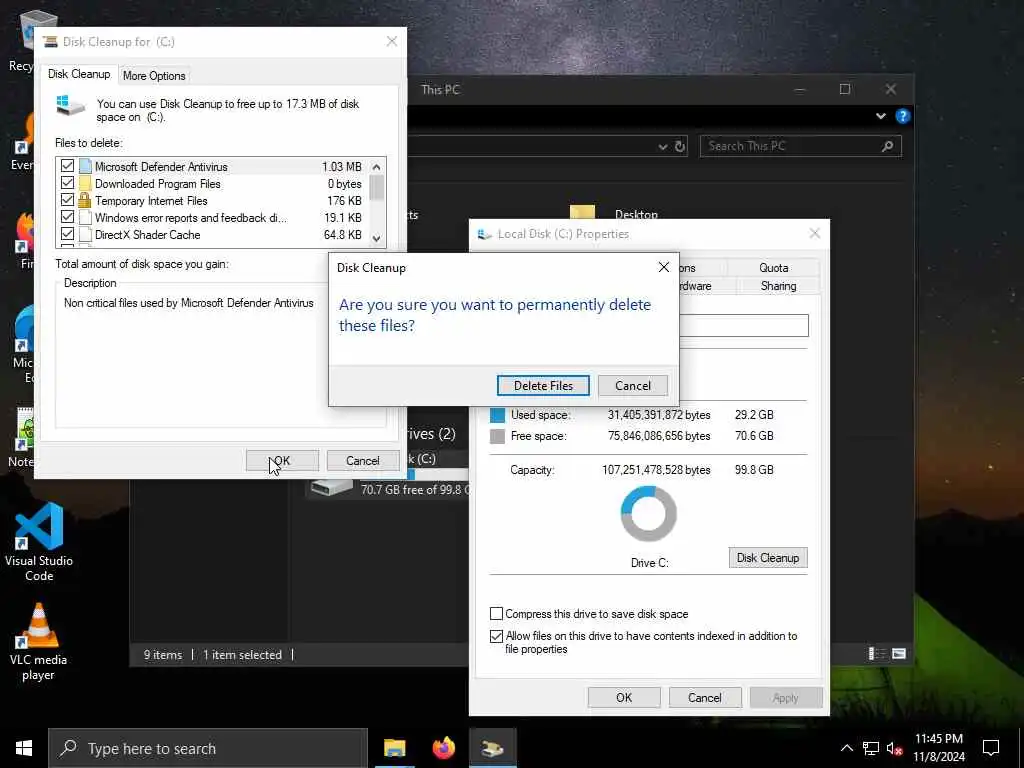1024x768 pixels.
Task: Click the blue Used space color swatch
Action: pos(498,415)
